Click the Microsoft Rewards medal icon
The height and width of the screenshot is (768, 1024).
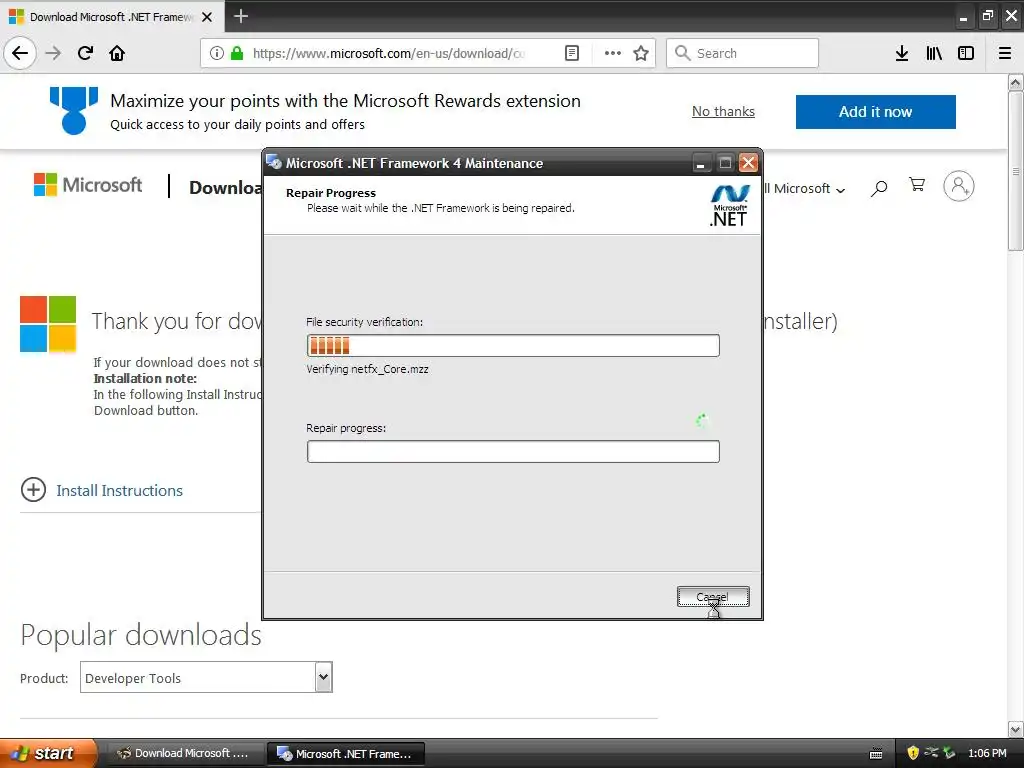pos(74,111)
